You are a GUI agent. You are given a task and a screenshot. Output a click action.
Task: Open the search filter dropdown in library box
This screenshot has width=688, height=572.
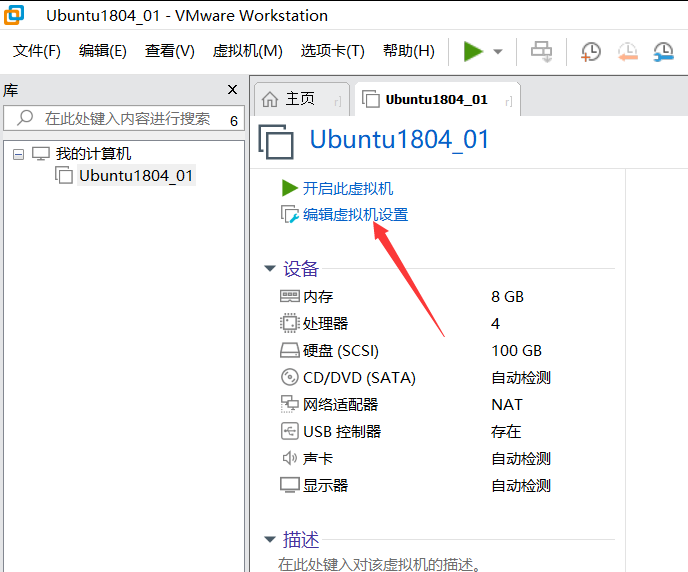click(234, 121)
